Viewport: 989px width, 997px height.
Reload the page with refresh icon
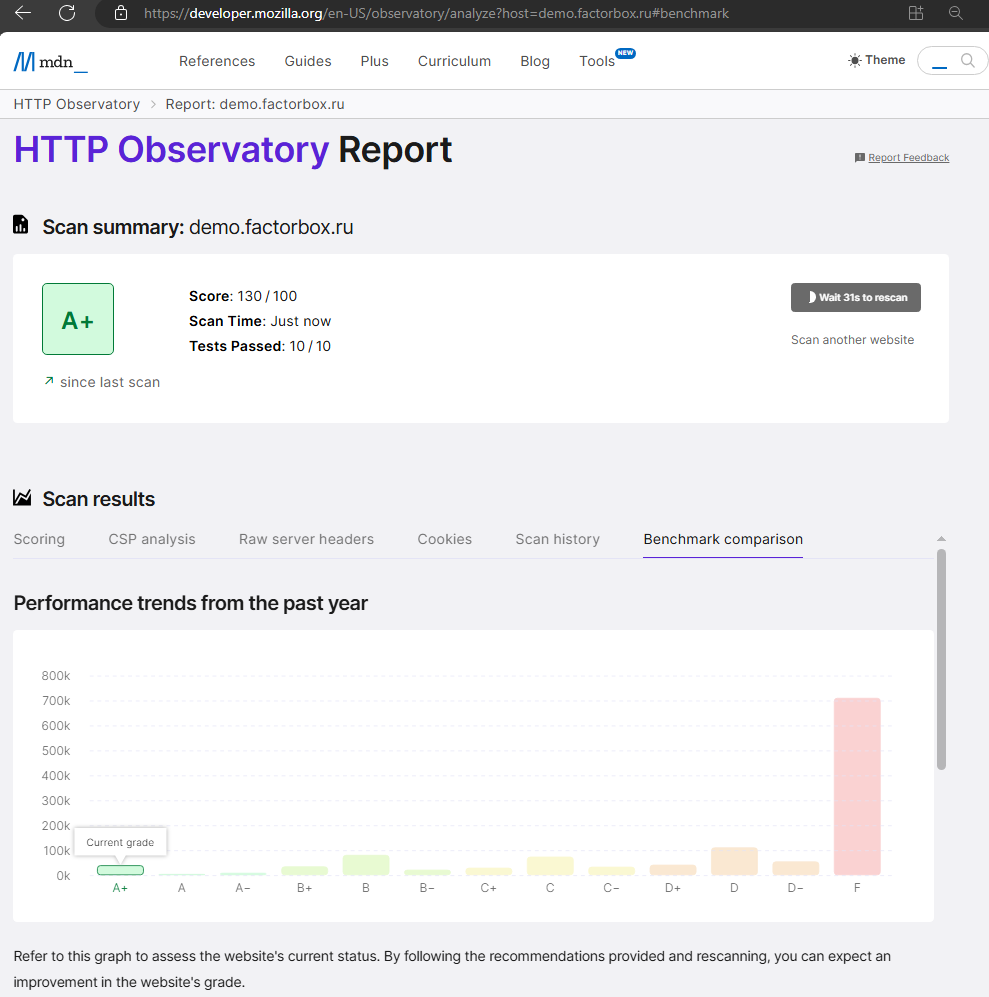pos(67,13)
